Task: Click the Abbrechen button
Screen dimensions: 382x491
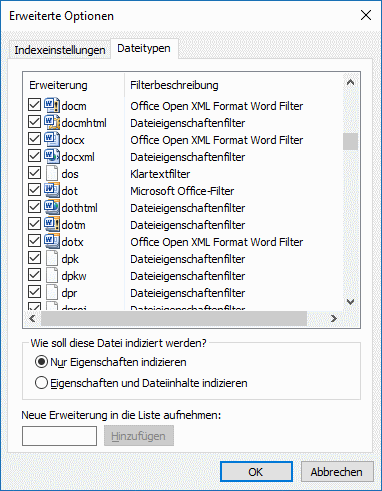Action: (x=337, y=472)
